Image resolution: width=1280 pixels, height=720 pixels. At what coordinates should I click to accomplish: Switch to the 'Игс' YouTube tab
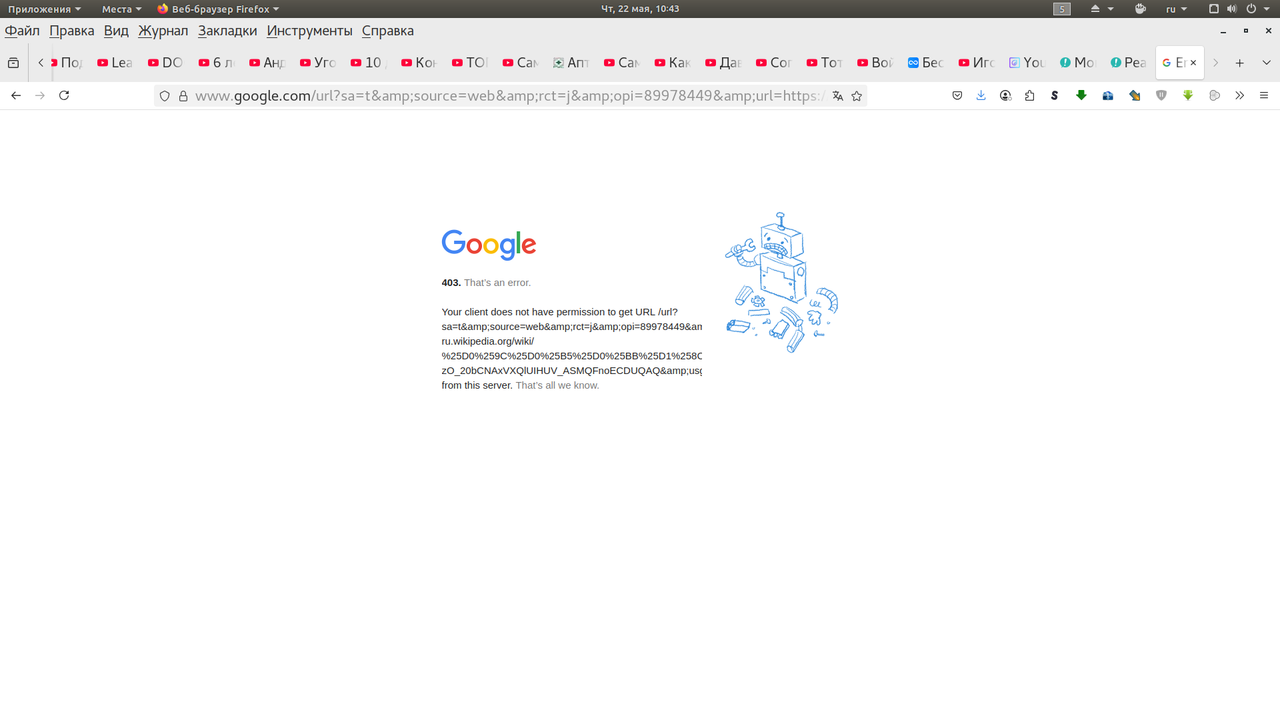(977, 62)
